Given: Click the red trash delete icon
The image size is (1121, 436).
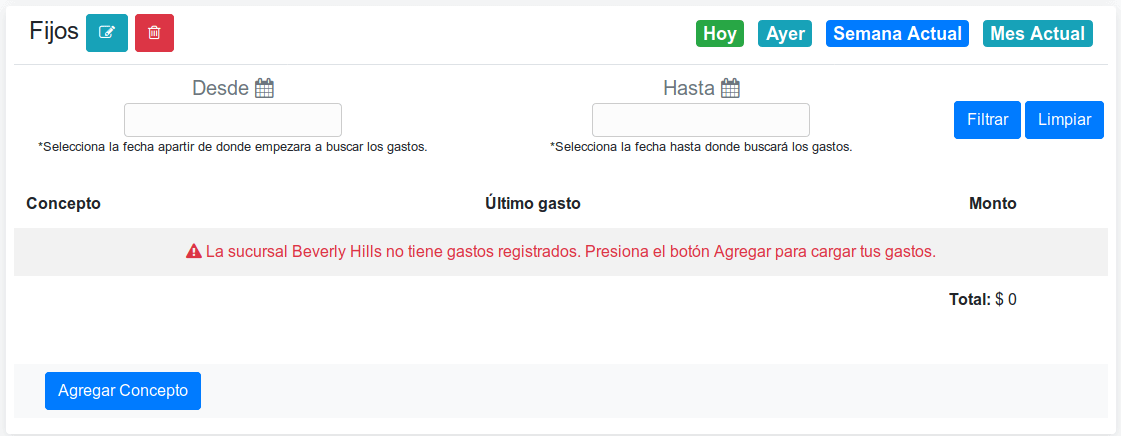Looking at the screenshot, I should click(x=154, y=33).
